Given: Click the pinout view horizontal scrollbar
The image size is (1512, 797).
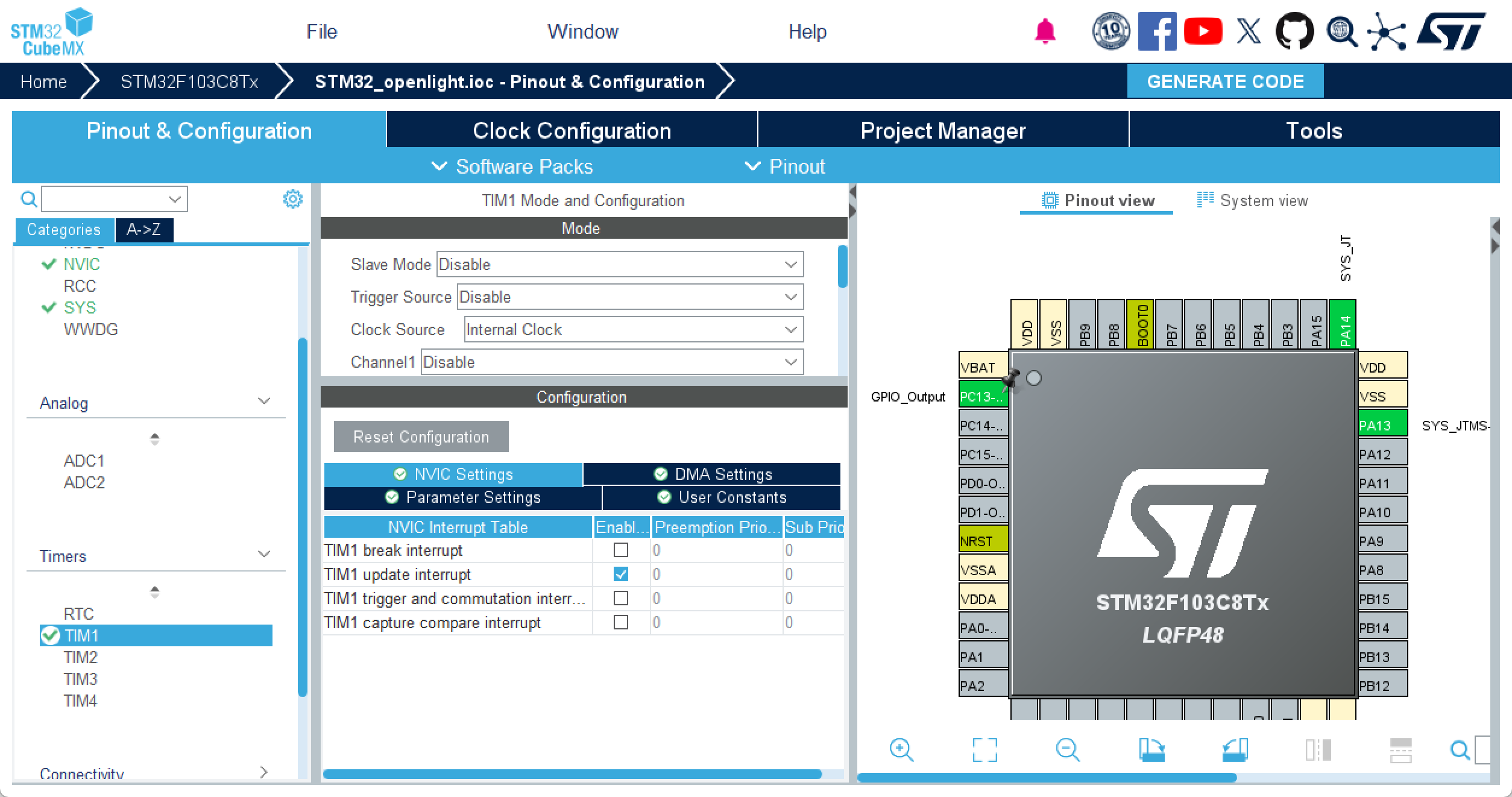Looking at the screenshot, I should tap(1047, 778).
